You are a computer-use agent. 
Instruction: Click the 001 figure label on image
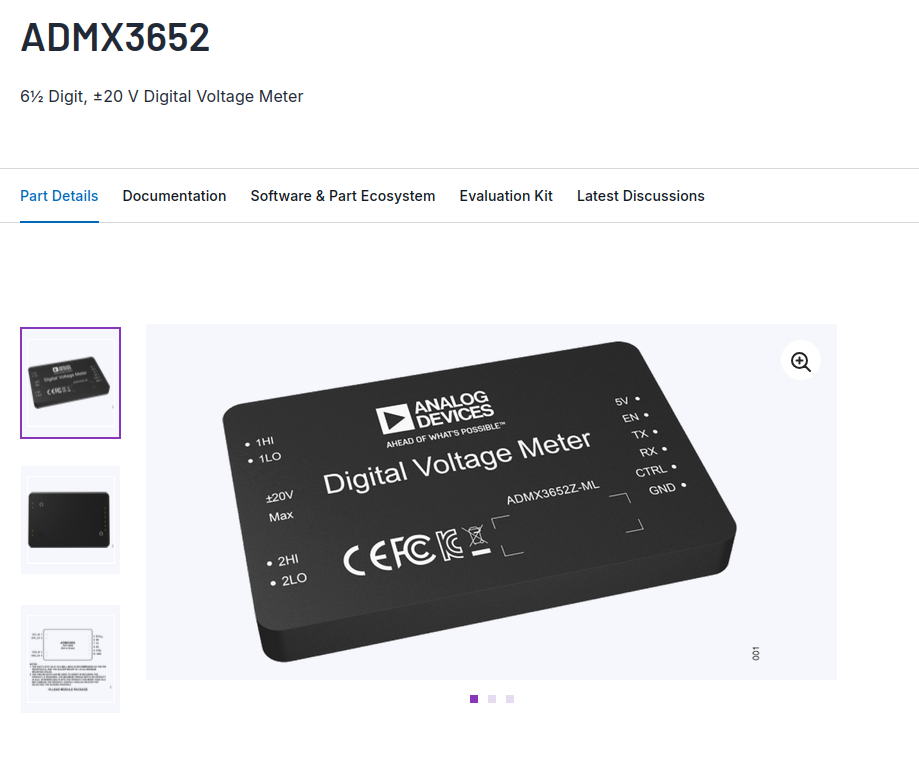[755, 654]
